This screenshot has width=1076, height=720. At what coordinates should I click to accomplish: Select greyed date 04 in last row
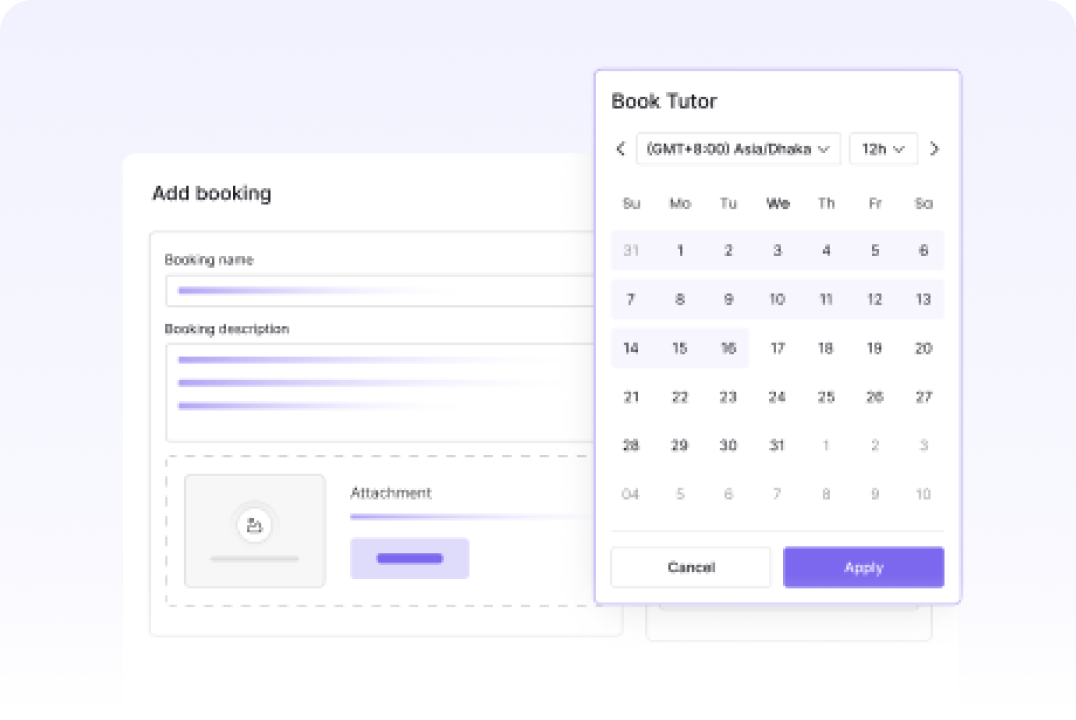point(631,494)
